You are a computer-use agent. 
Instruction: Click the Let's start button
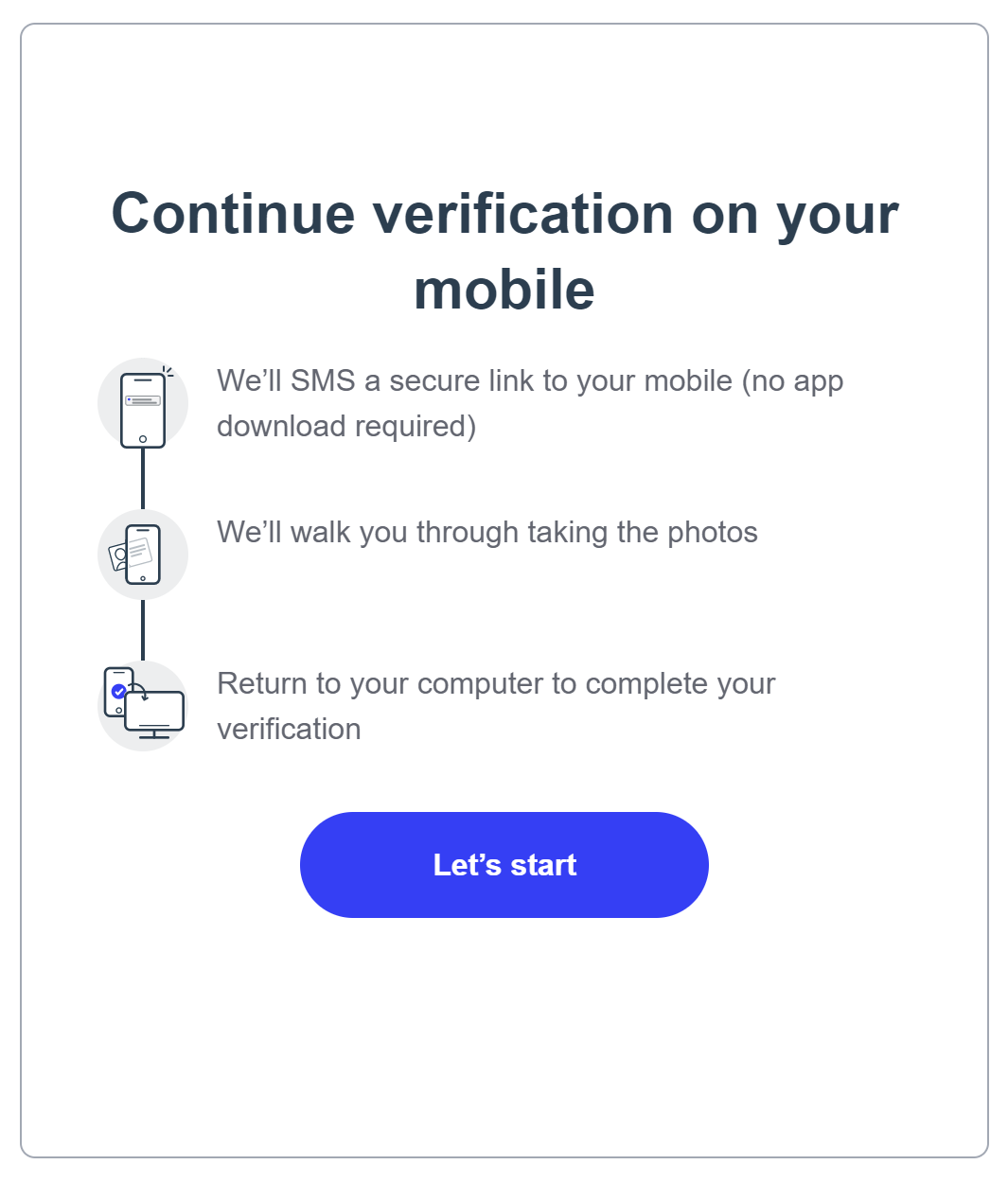pyautogui.click(x=504, y=864)
